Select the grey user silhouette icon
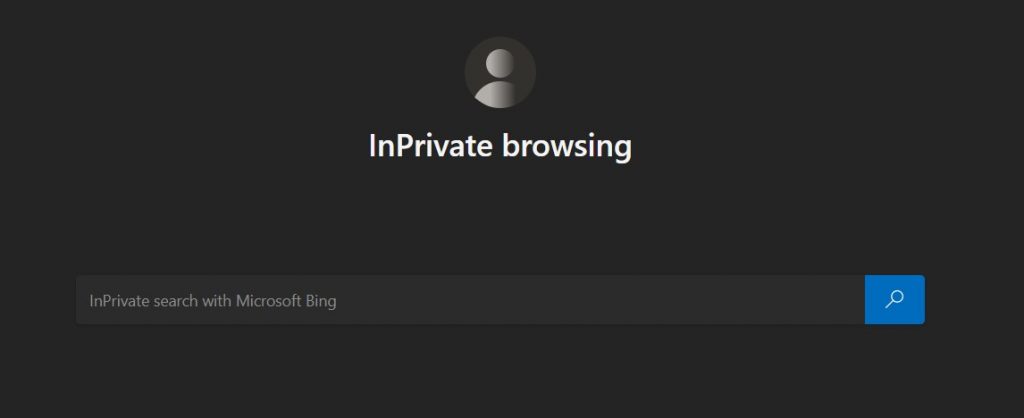Screen dimensions: 1024x418 (x=500, y=73)
